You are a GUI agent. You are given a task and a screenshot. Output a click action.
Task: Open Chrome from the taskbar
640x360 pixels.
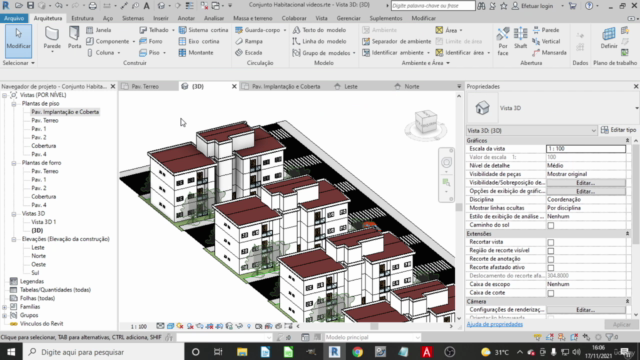coord(357,352)
